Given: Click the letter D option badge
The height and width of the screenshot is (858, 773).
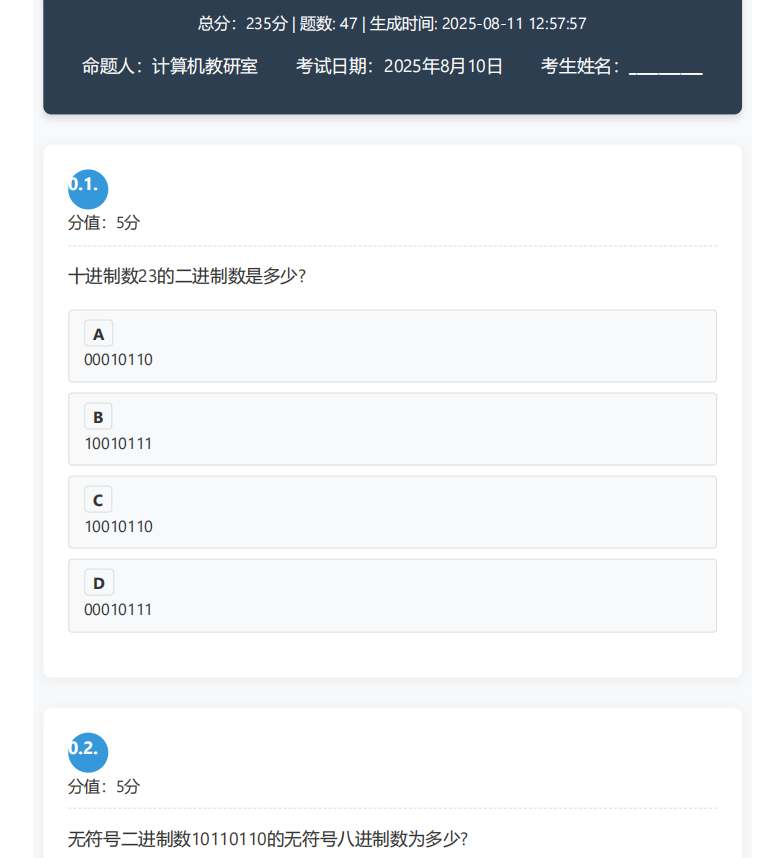Looking at the screenshot, I should pos(98,583).
